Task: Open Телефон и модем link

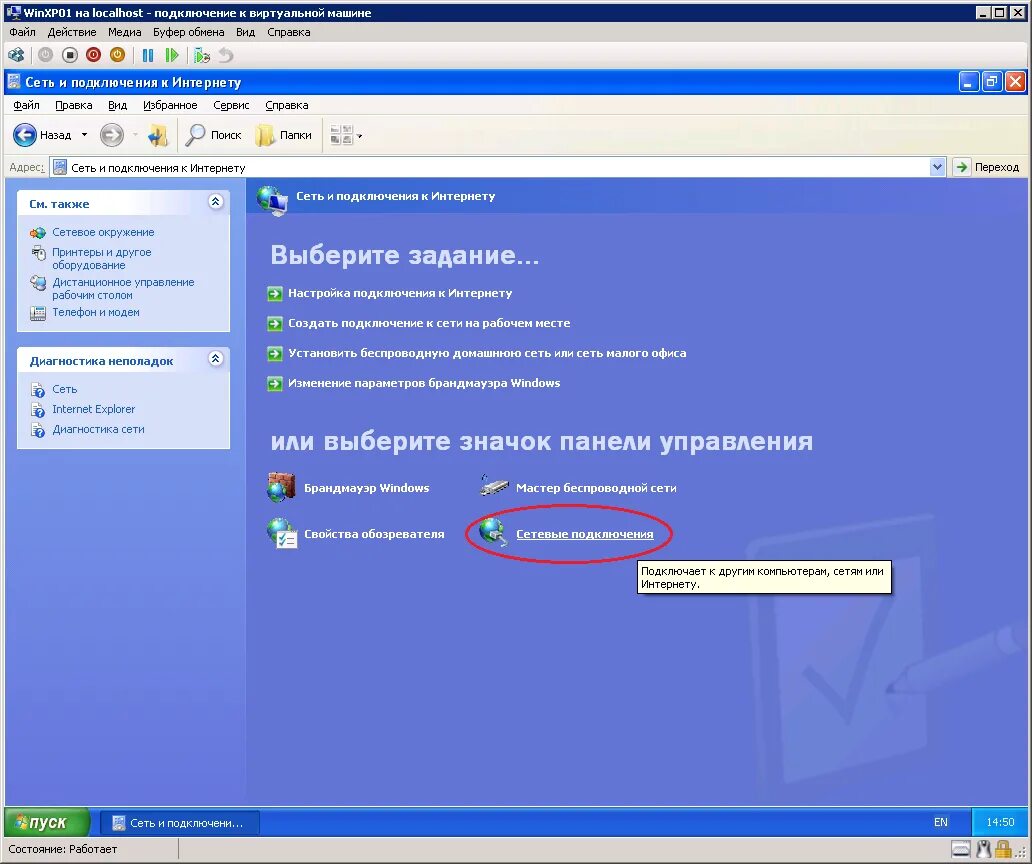Action: point(96,313)
